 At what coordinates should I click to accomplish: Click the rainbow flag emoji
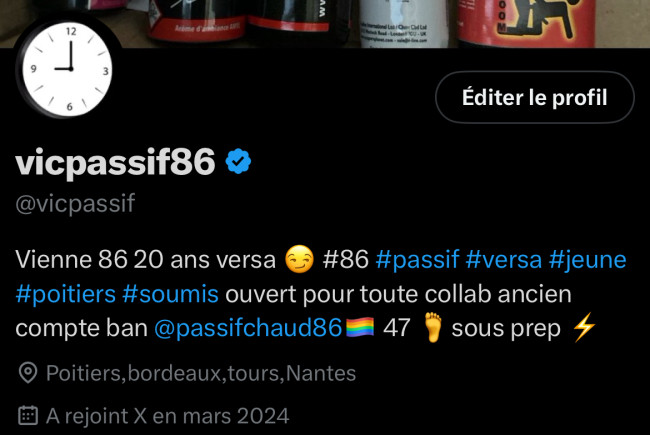[x=360, y=327]
